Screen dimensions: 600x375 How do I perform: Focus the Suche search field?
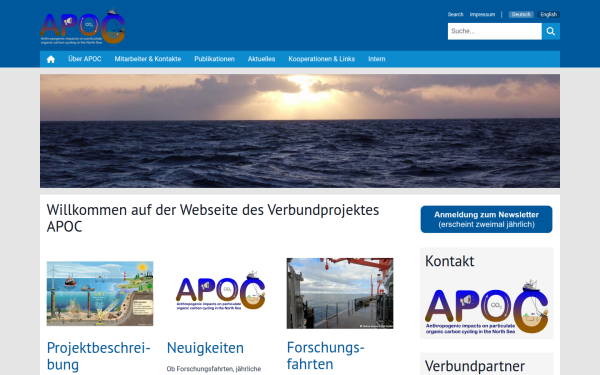click(495, 31)
